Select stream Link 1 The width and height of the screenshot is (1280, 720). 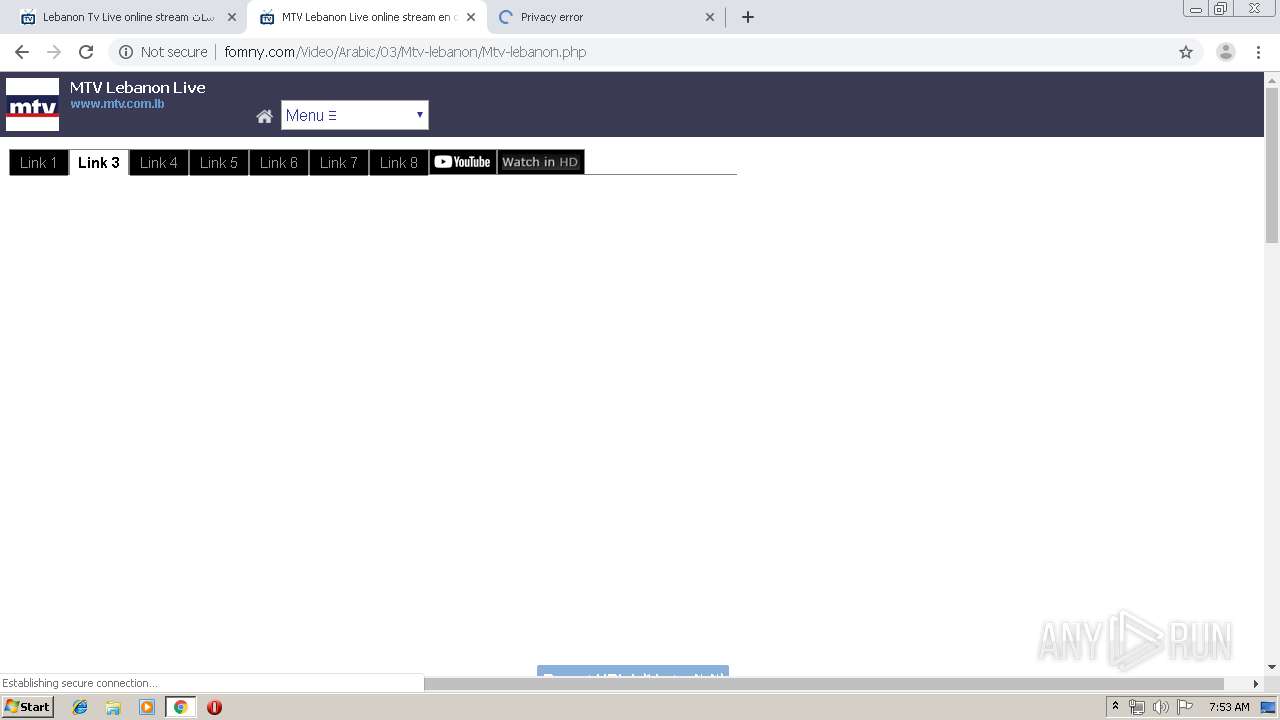[39, 162]
